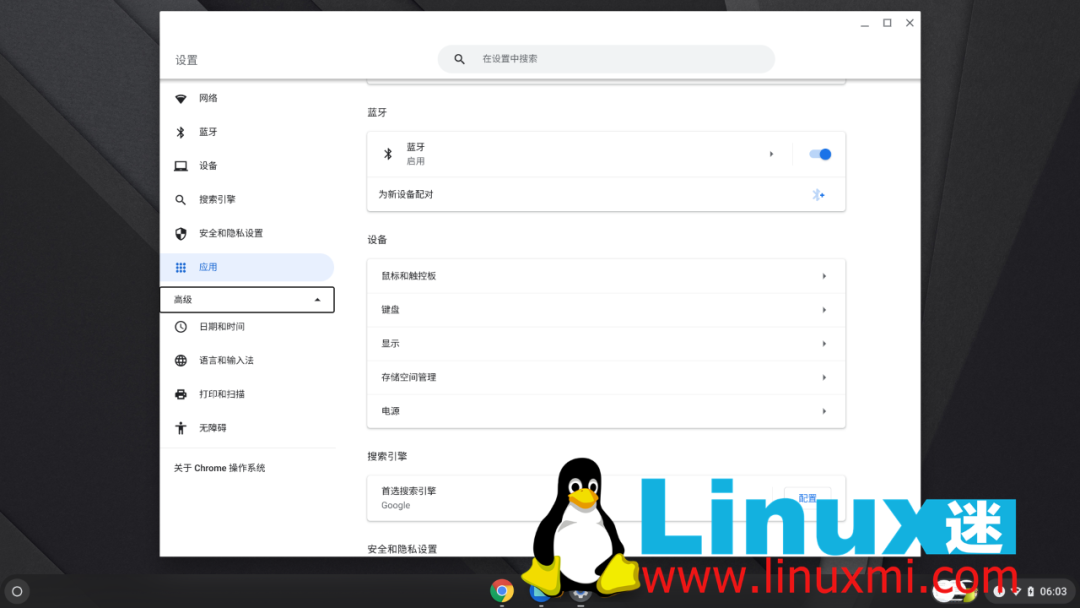Click the accessibility figure icon beside 无障碍
Image resolution: width=1080 pixels, height=608 pixels.
pos(180,428)
